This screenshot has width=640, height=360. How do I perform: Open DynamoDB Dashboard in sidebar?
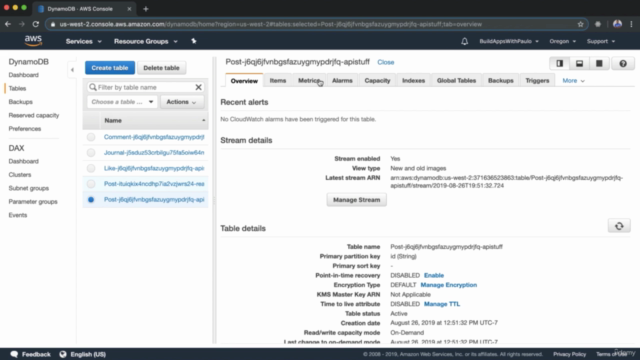coord(24,75)
